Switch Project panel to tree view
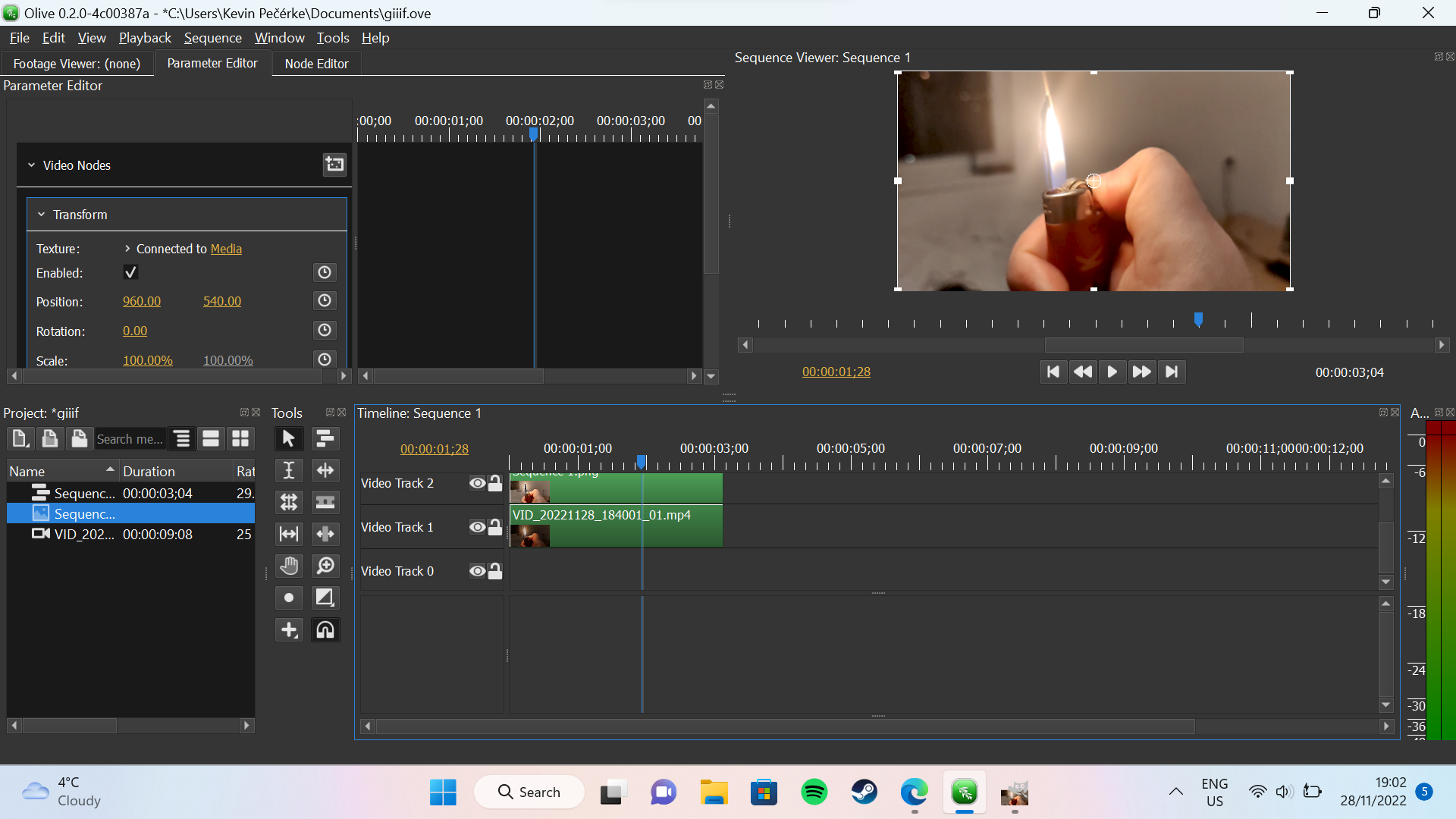Image resolution: width=1456 pixels, height=819 pixels. (x=182, y=438)
